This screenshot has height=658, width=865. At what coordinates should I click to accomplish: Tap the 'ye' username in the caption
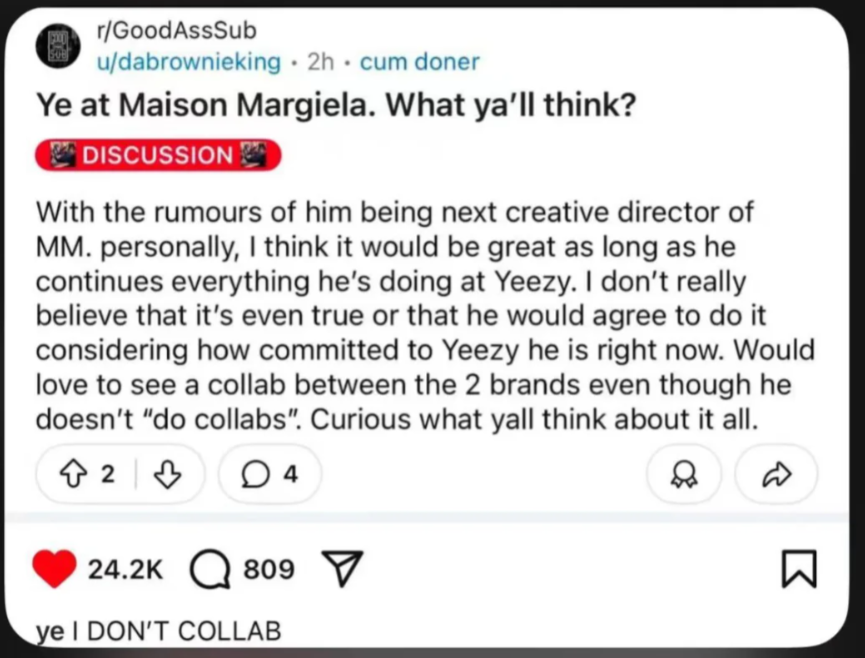point(50,632)
